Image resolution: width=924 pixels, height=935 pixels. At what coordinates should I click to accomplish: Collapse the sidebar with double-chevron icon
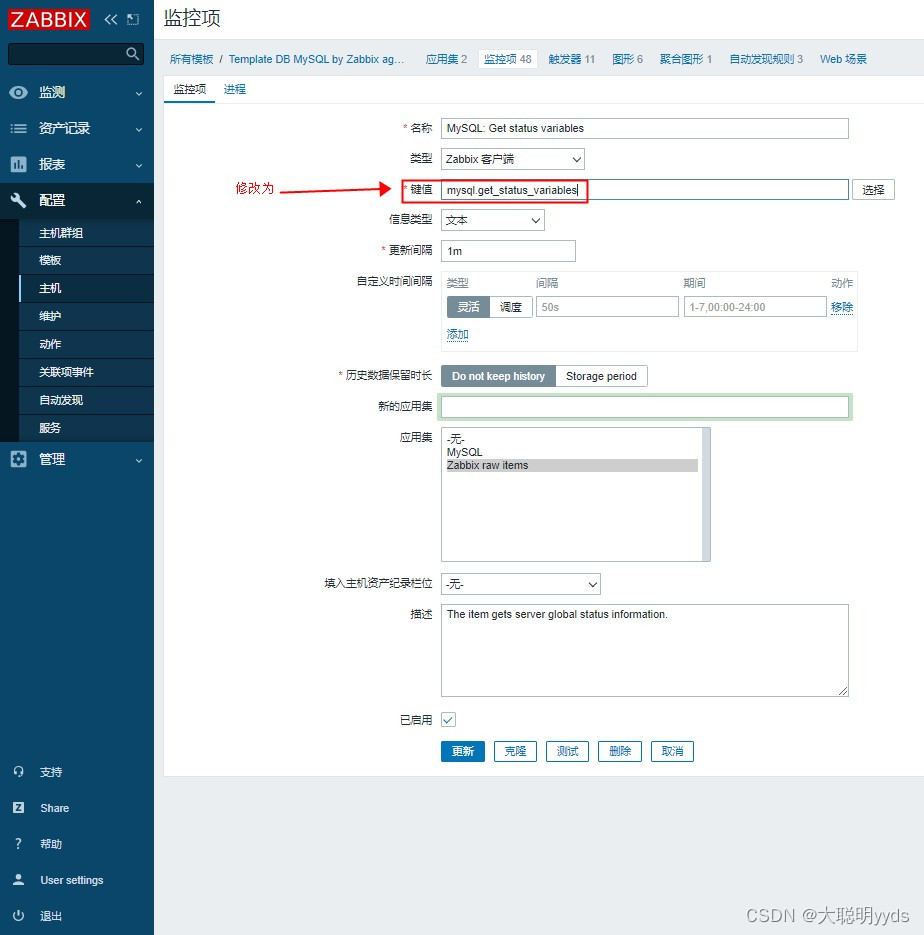[x=111, y=20]
